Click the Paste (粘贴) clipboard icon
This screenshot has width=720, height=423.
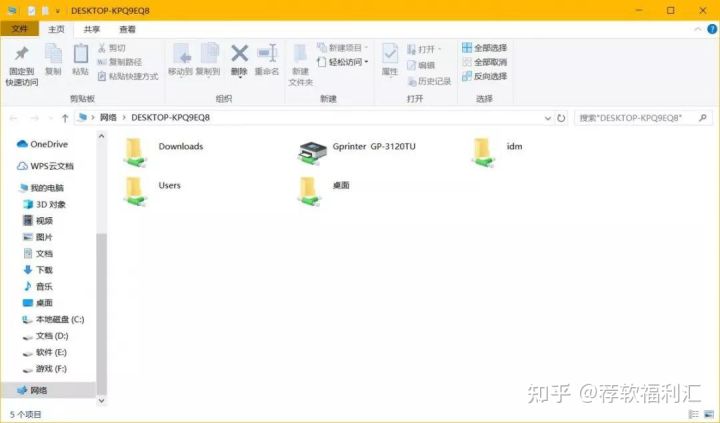pyautogui.click(x=80, y=54)
